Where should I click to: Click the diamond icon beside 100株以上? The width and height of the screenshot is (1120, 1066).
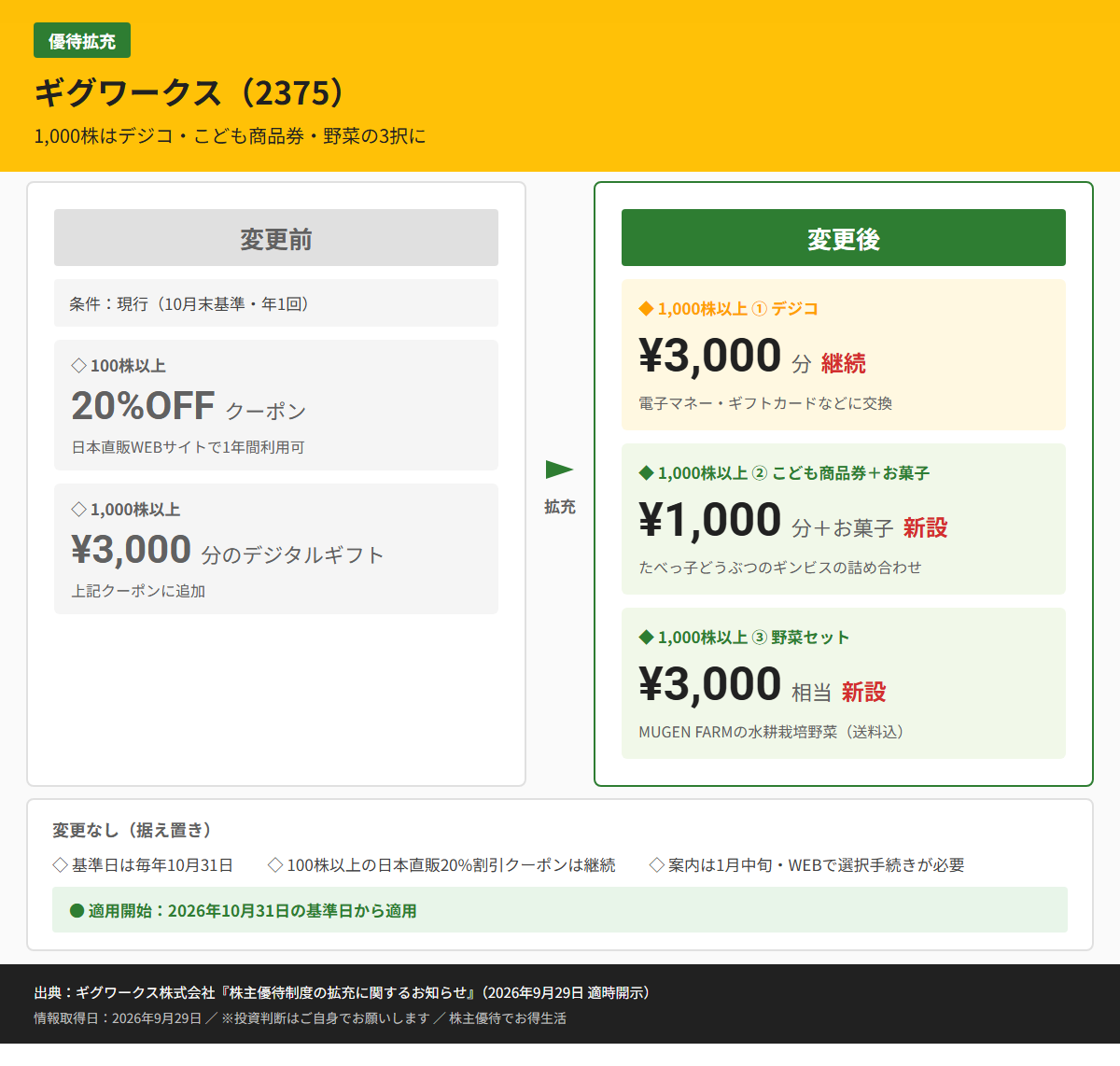[78, 365]
